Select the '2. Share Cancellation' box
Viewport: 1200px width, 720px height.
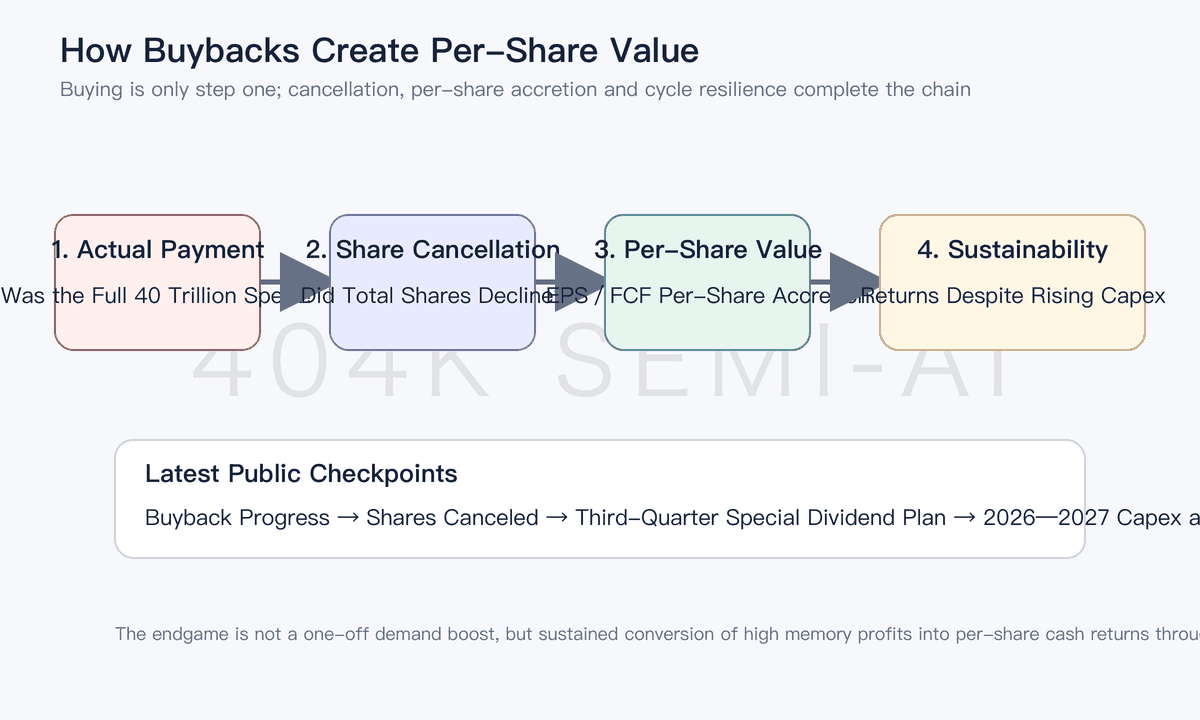[x=432, y=282]
